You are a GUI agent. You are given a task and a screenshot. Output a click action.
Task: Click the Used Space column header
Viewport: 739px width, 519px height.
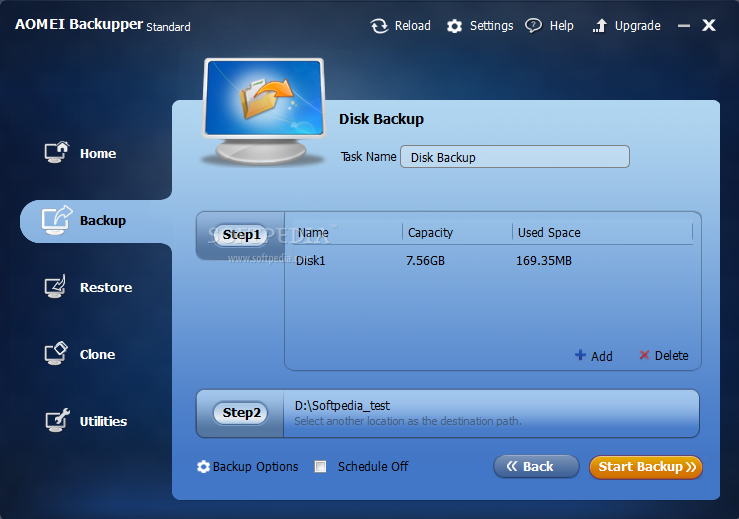point(549,233)
